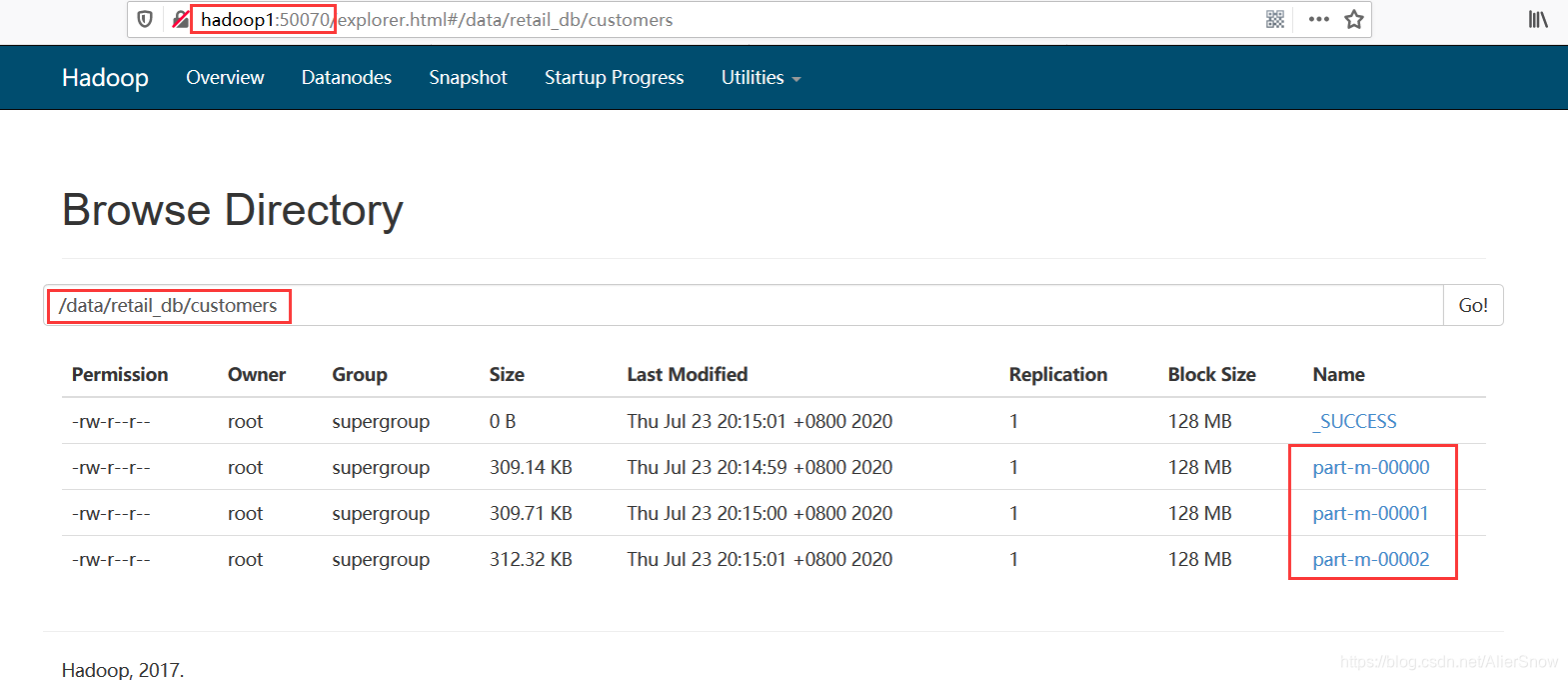Viewport: 1568px width, 680px height.
Task: Click the Permission column header
Action: point(120,374)
